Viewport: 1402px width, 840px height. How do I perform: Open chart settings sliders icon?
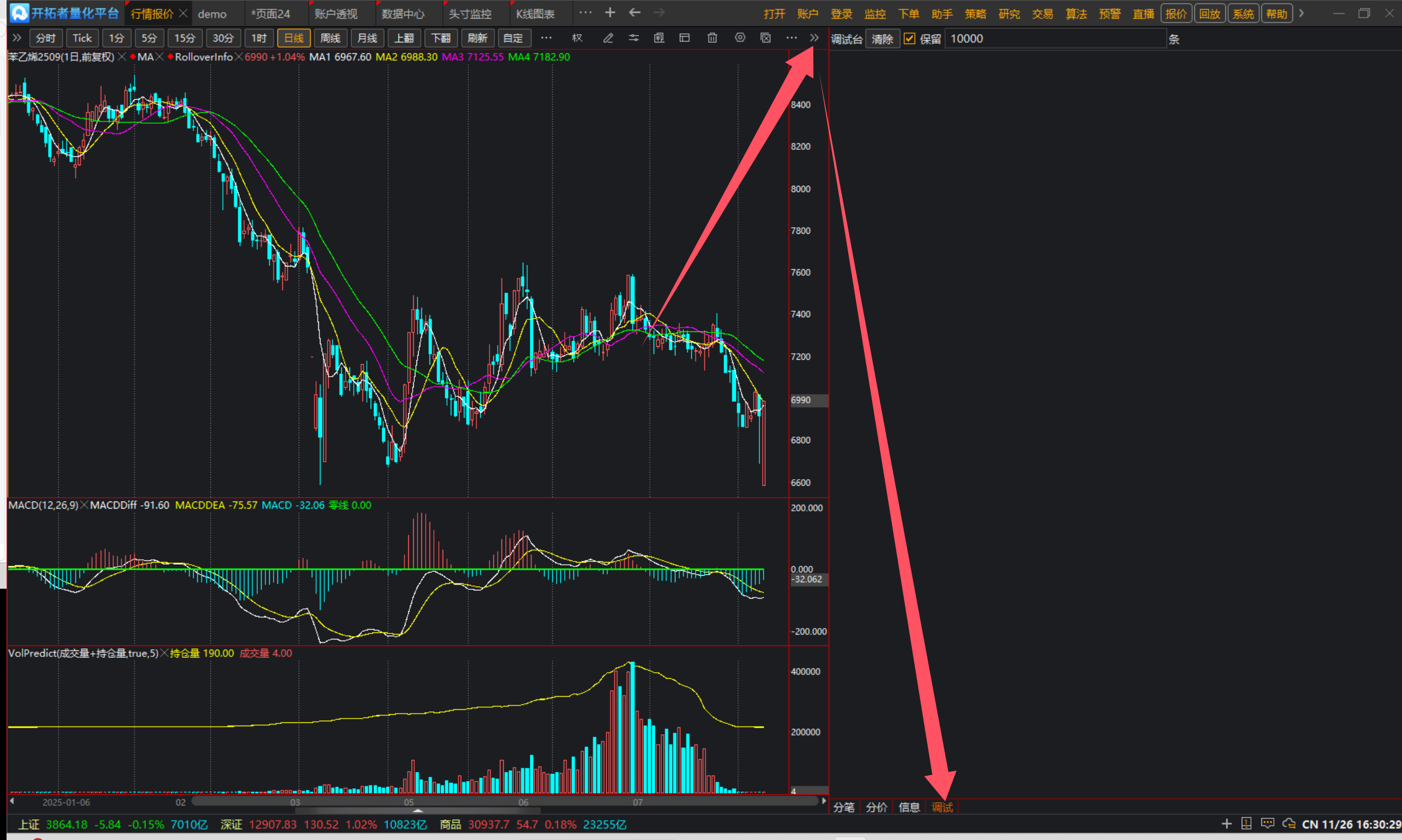633,38
